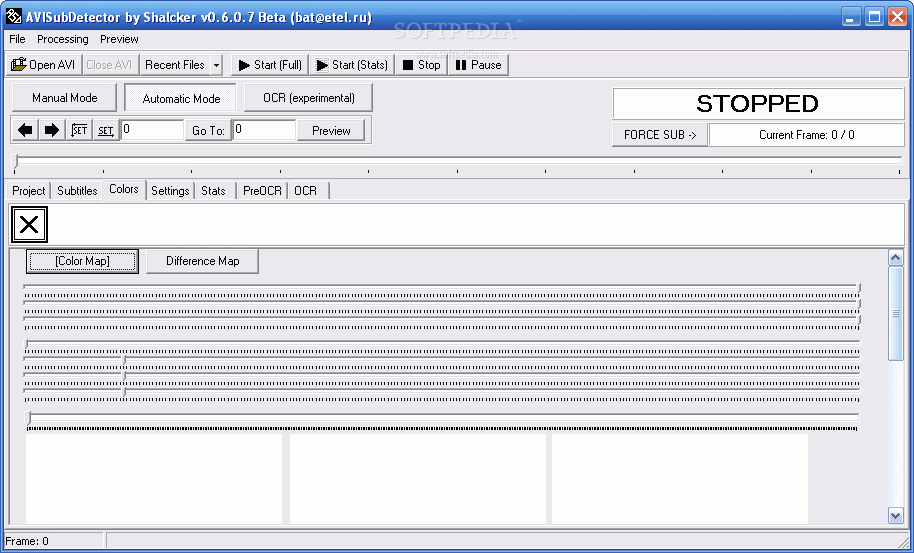
Task: Click the topmost color range slider thumb
Action: click(858, 287)
